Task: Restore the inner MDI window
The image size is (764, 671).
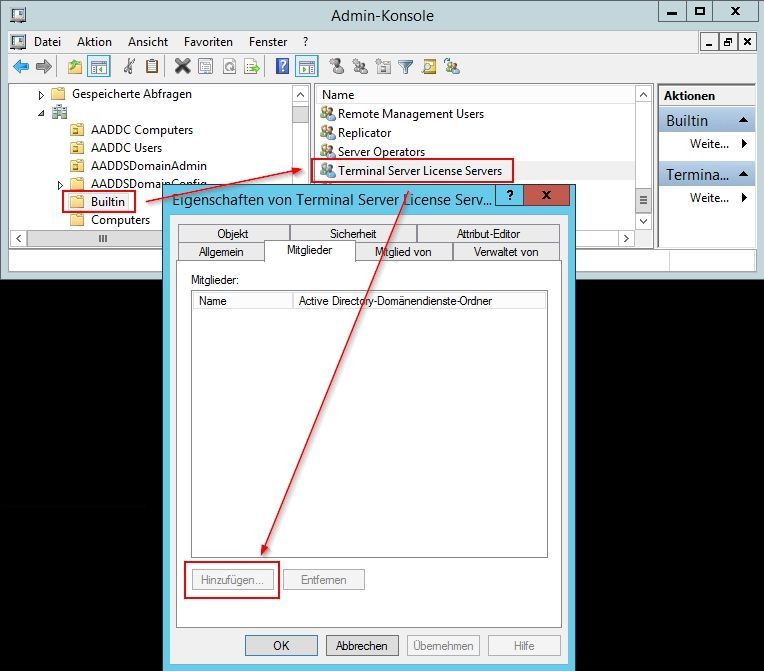Action: click(x=728, y=42)
